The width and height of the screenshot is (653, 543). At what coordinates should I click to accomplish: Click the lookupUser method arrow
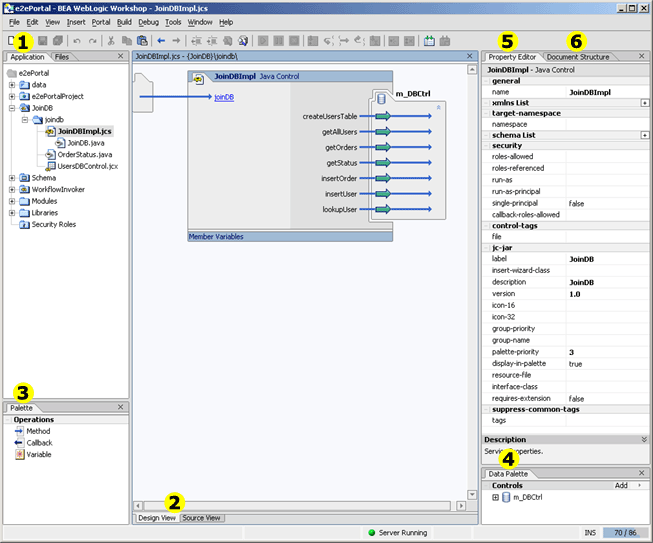(383, 209)
